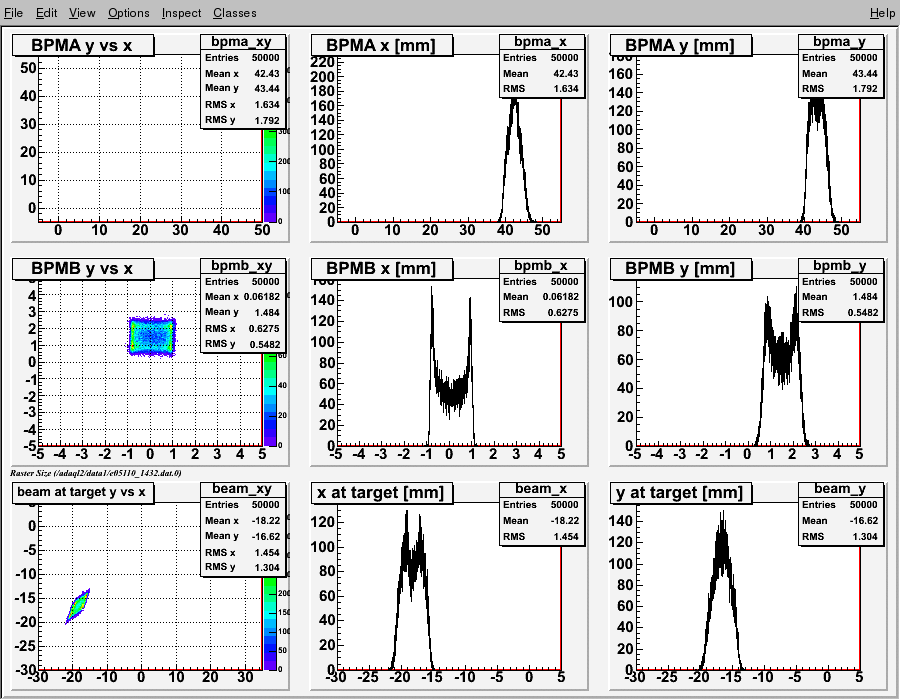Click the bpma_xy statistics box
900x700 pixels.
tap(243, 81)
